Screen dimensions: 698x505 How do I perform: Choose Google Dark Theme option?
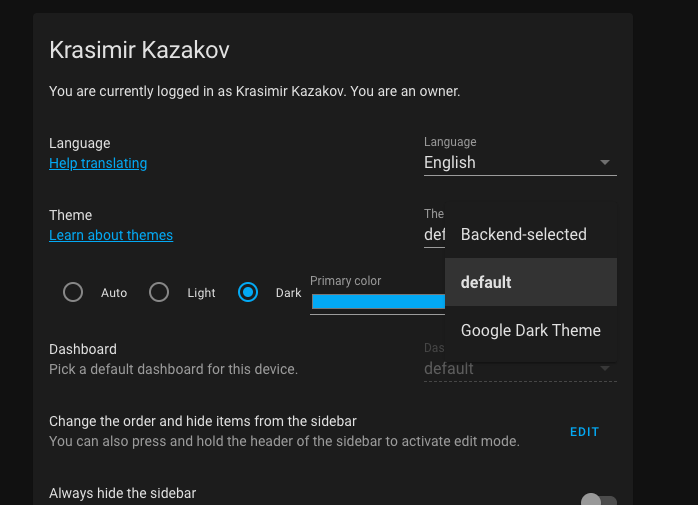(531, 330)
